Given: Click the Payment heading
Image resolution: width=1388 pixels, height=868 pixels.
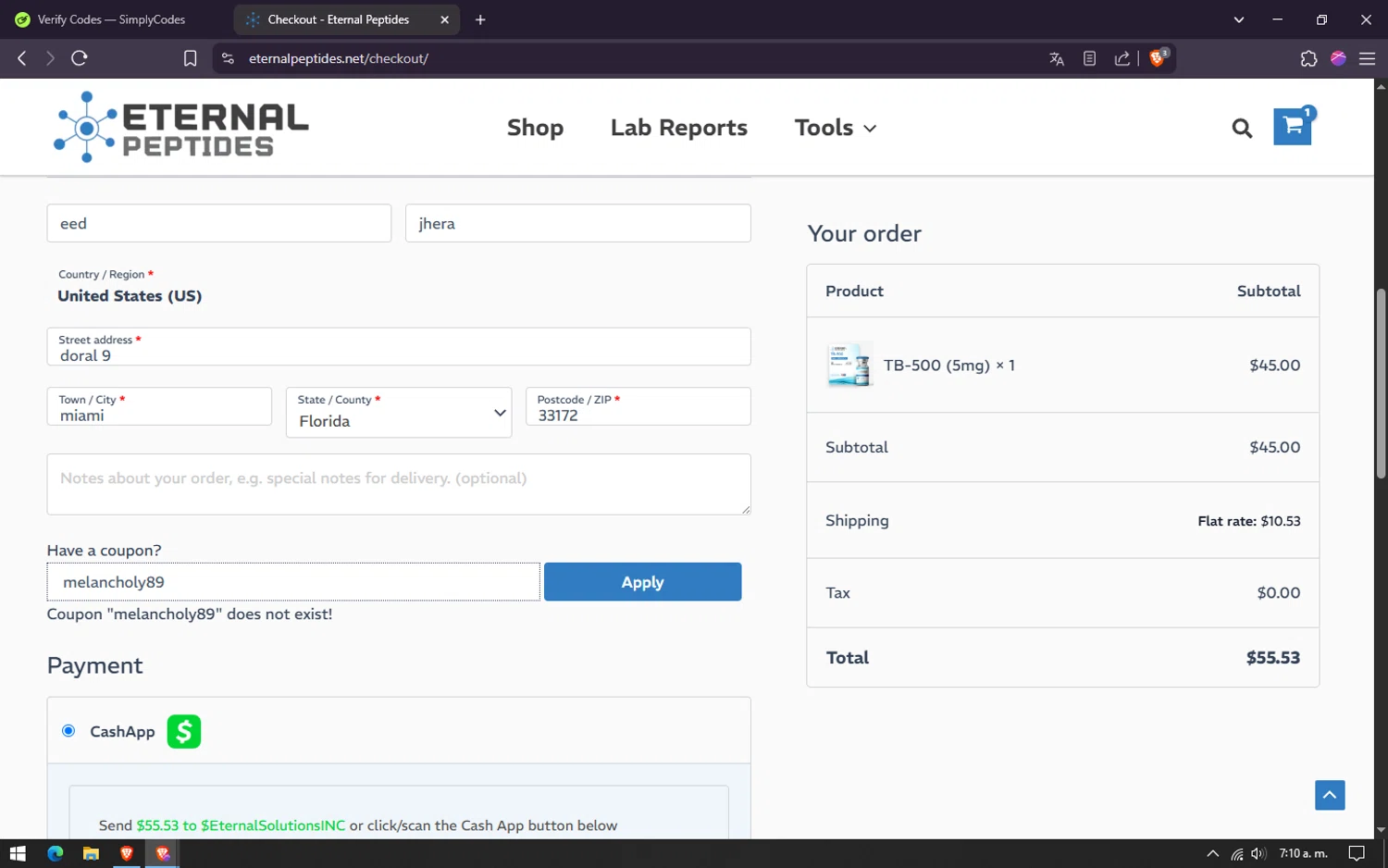Looking at the screenshot, I should 94,666.
